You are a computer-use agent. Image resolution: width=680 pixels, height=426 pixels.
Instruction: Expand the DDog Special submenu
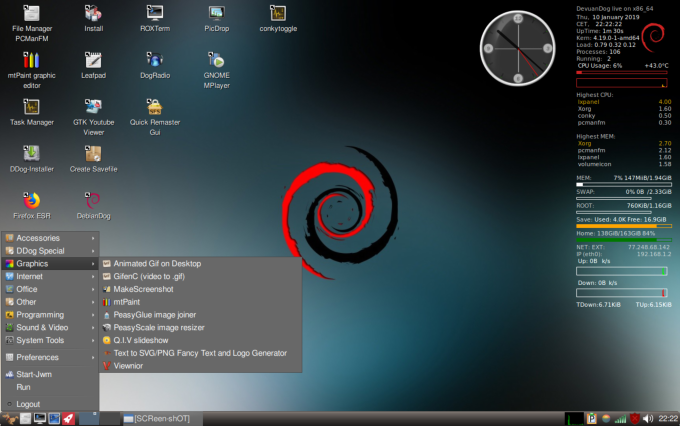pyautogui.click(x=50, y=251)
